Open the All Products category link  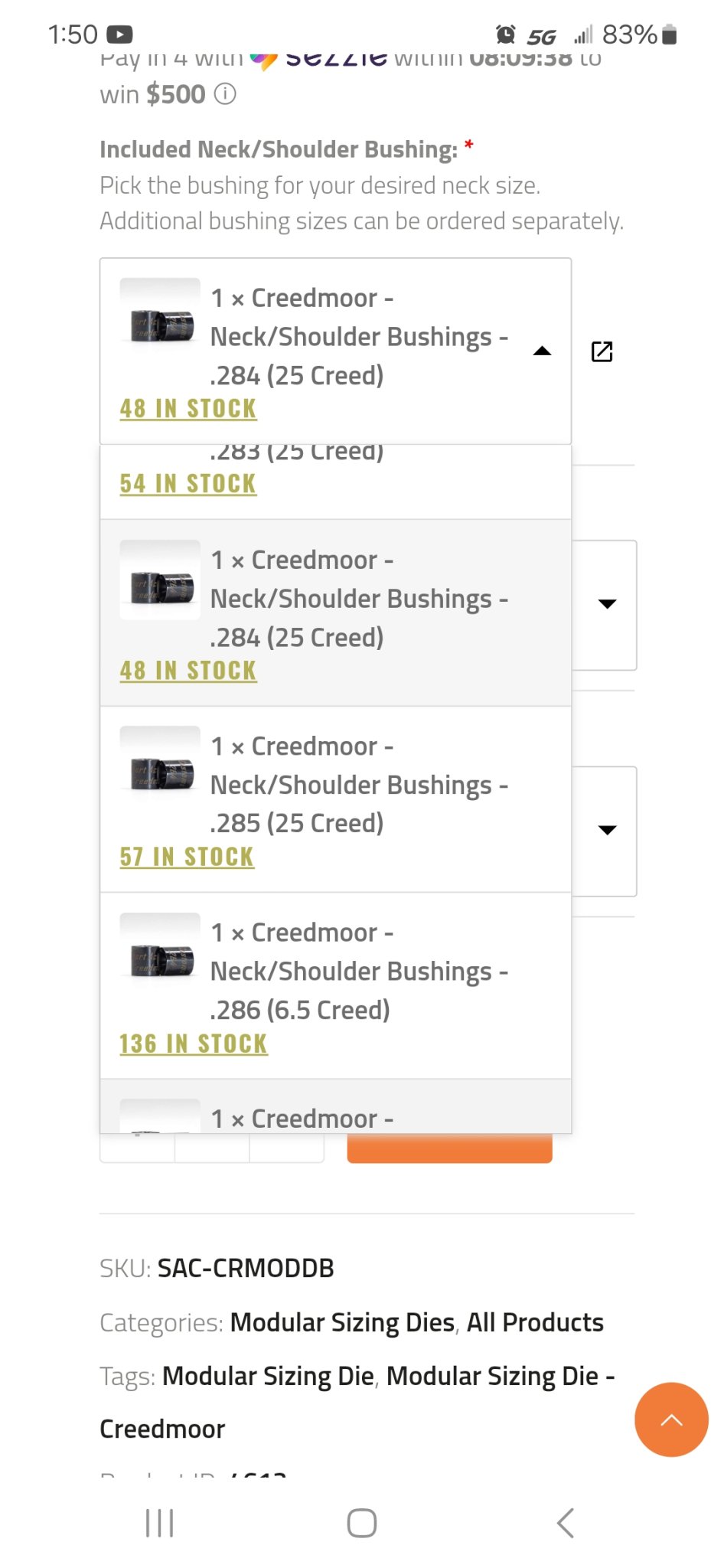click(x=535, y=1322)
